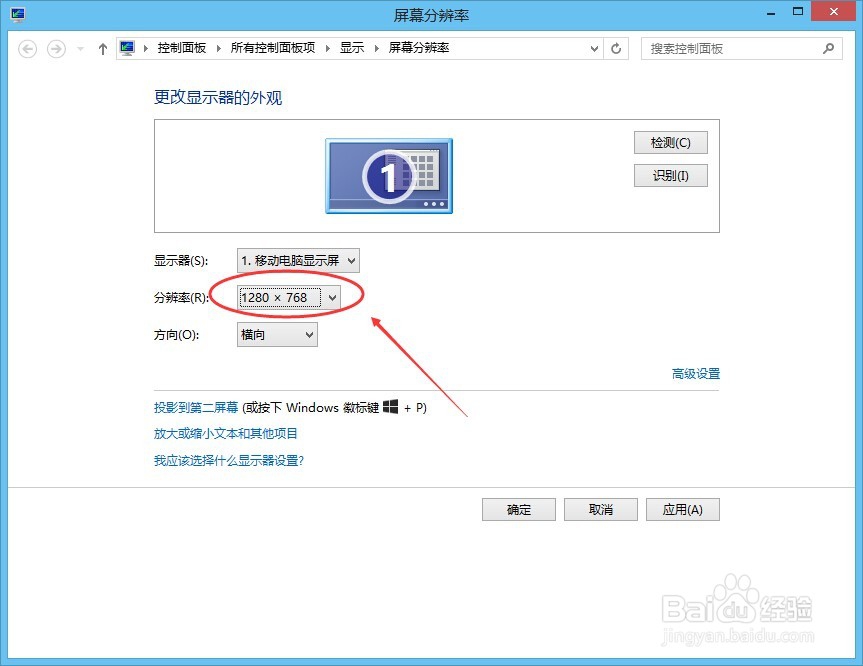This screenshot has width=863, height=666.
Task: Open the 所有控制面板项 breadcrumb
Action: 273,48
